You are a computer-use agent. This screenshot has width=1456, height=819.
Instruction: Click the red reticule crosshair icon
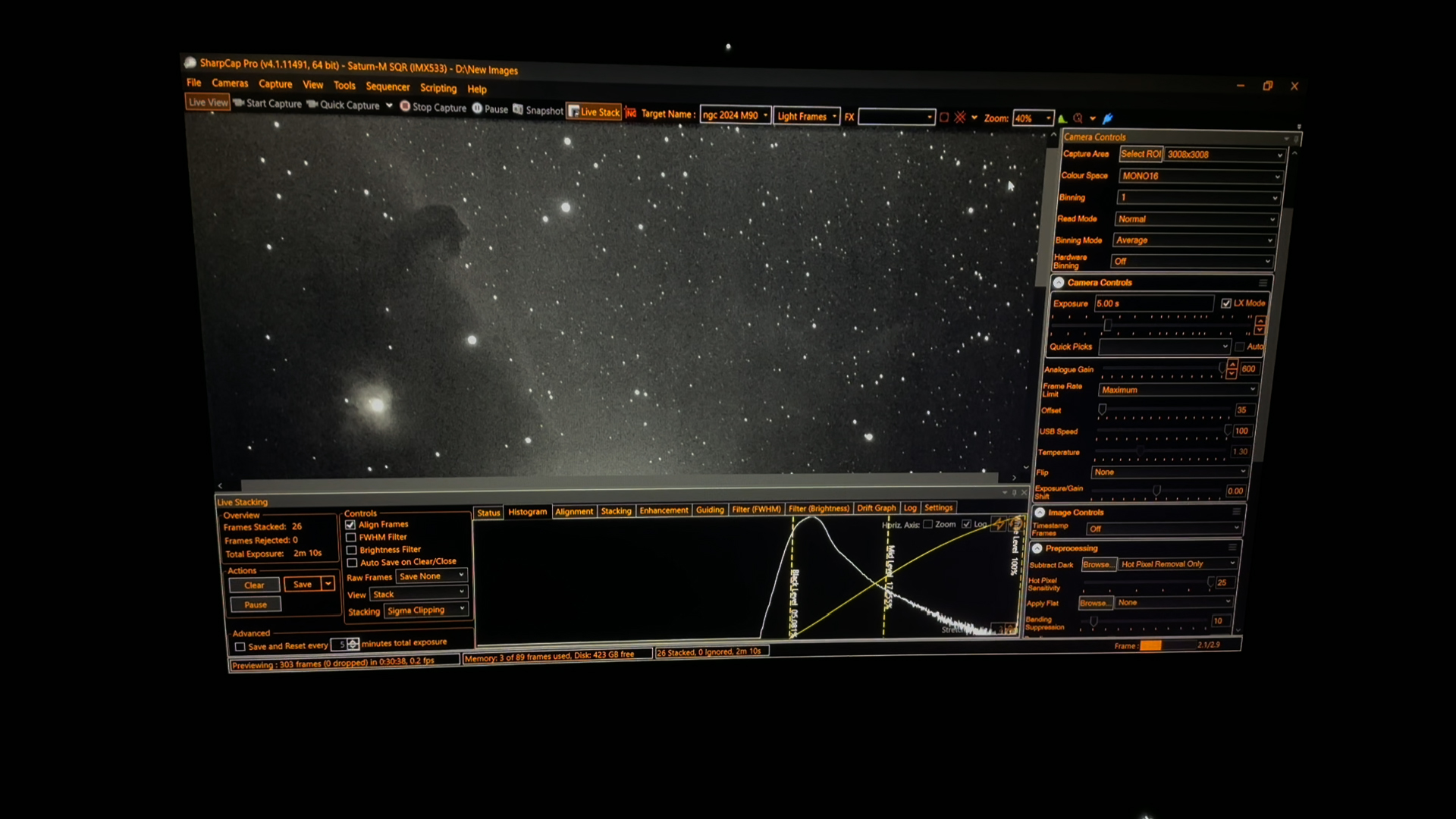(x=960, y=118)
